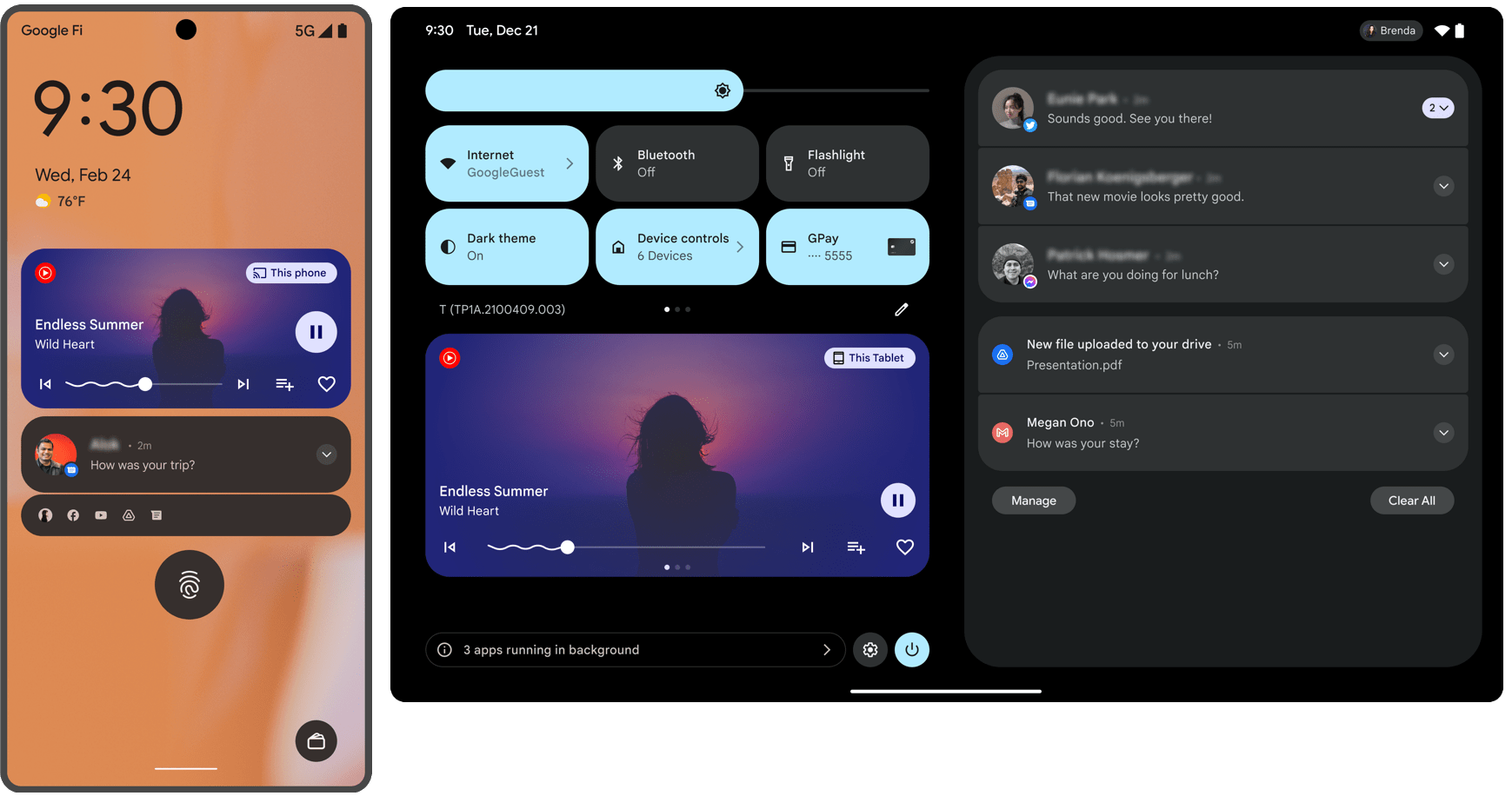Click the Manage notifications button
Image resolution: width=1512 pixels, height=796 pixels.
click(x=1034, y=501)
